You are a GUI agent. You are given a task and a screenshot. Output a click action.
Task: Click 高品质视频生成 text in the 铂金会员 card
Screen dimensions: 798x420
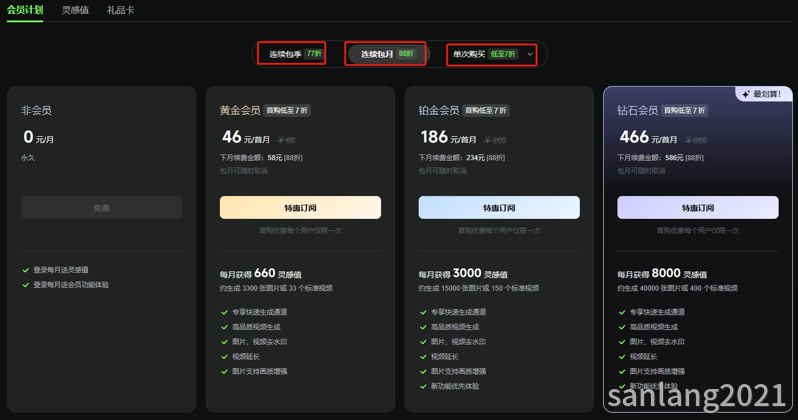click(x=455, y=327)
